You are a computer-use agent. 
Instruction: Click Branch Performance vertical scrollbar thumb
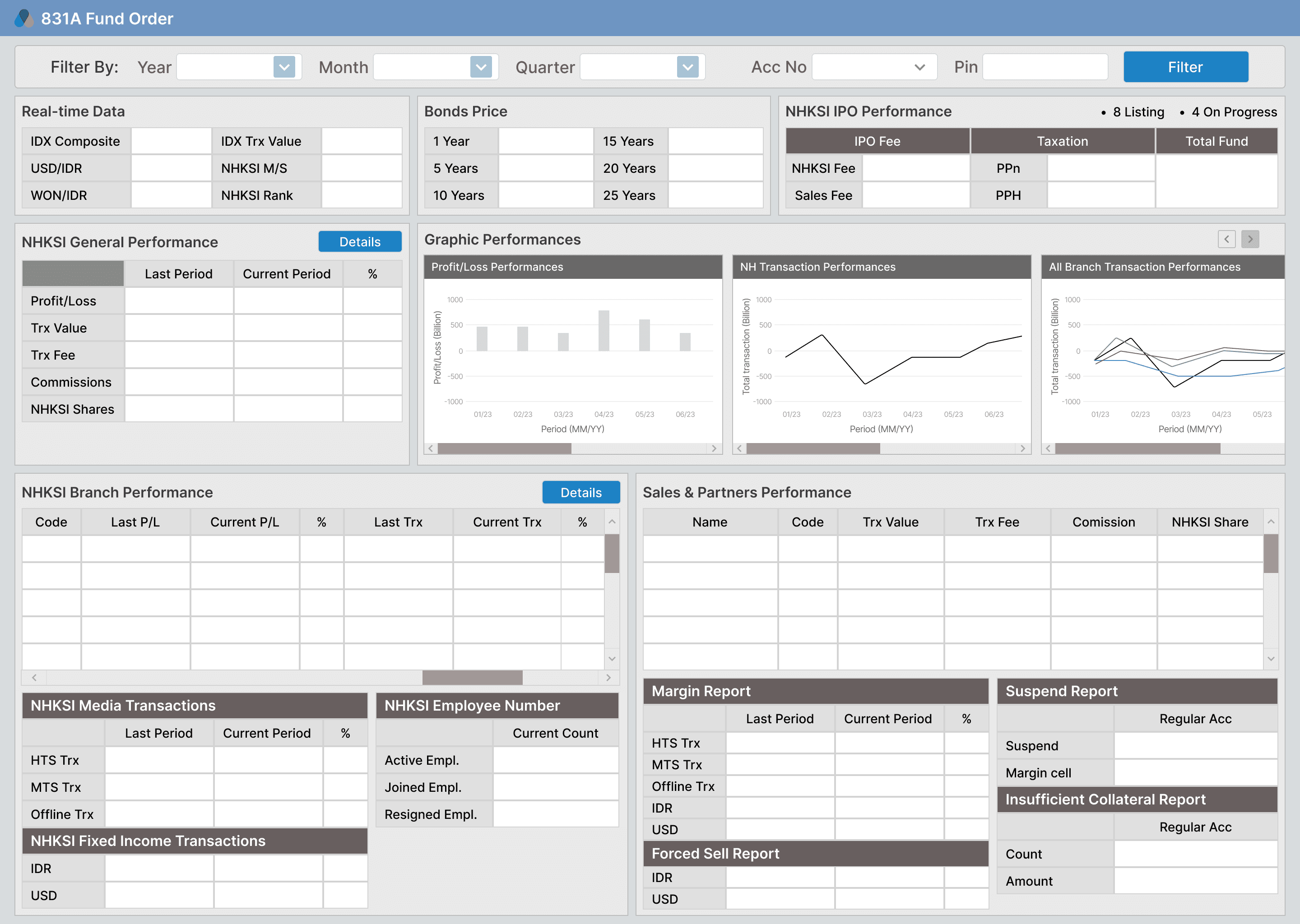(x=612, y=554)
